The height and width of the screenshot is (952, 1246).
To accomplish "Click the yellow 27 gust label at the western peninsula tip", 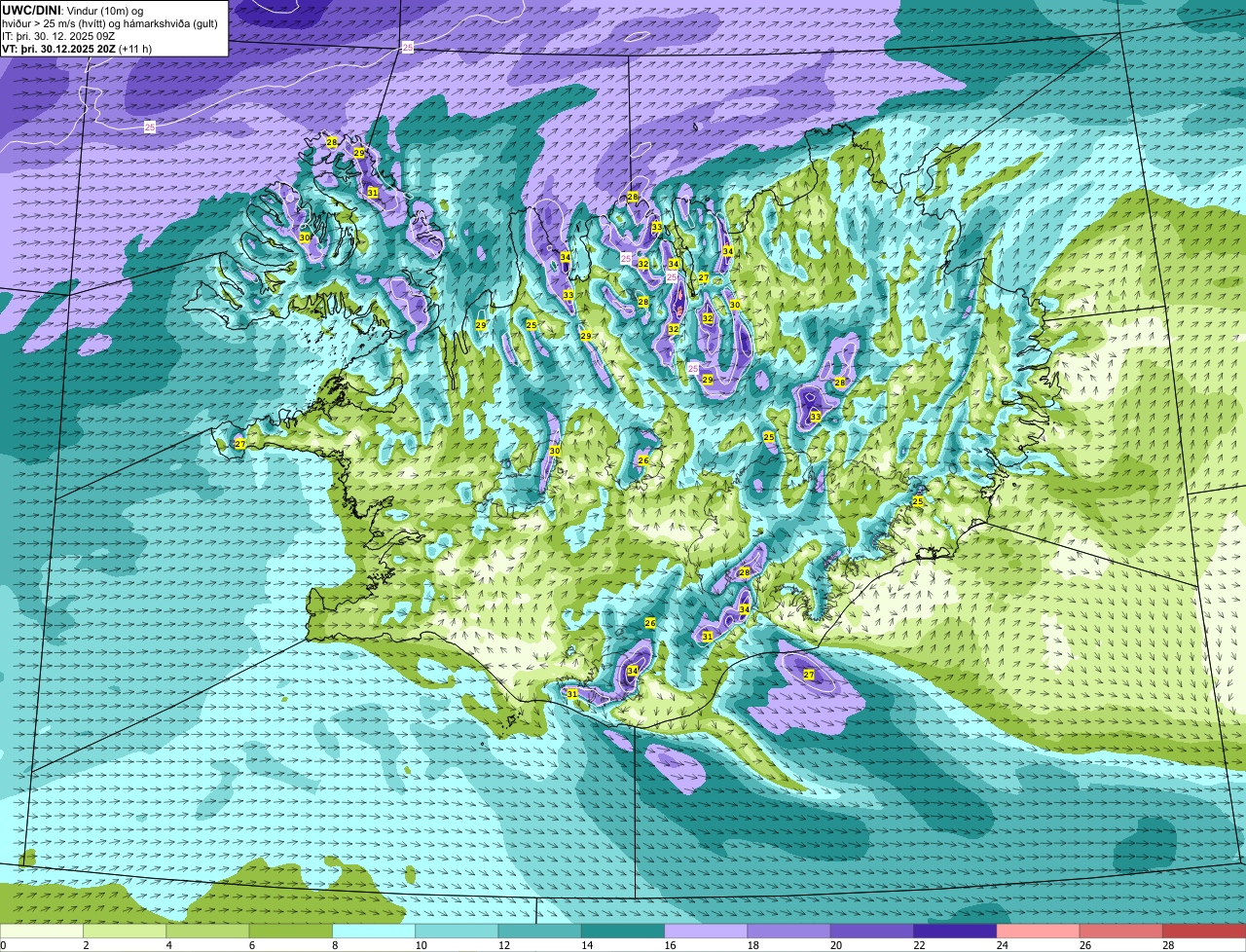I will (x=239, y=444).
